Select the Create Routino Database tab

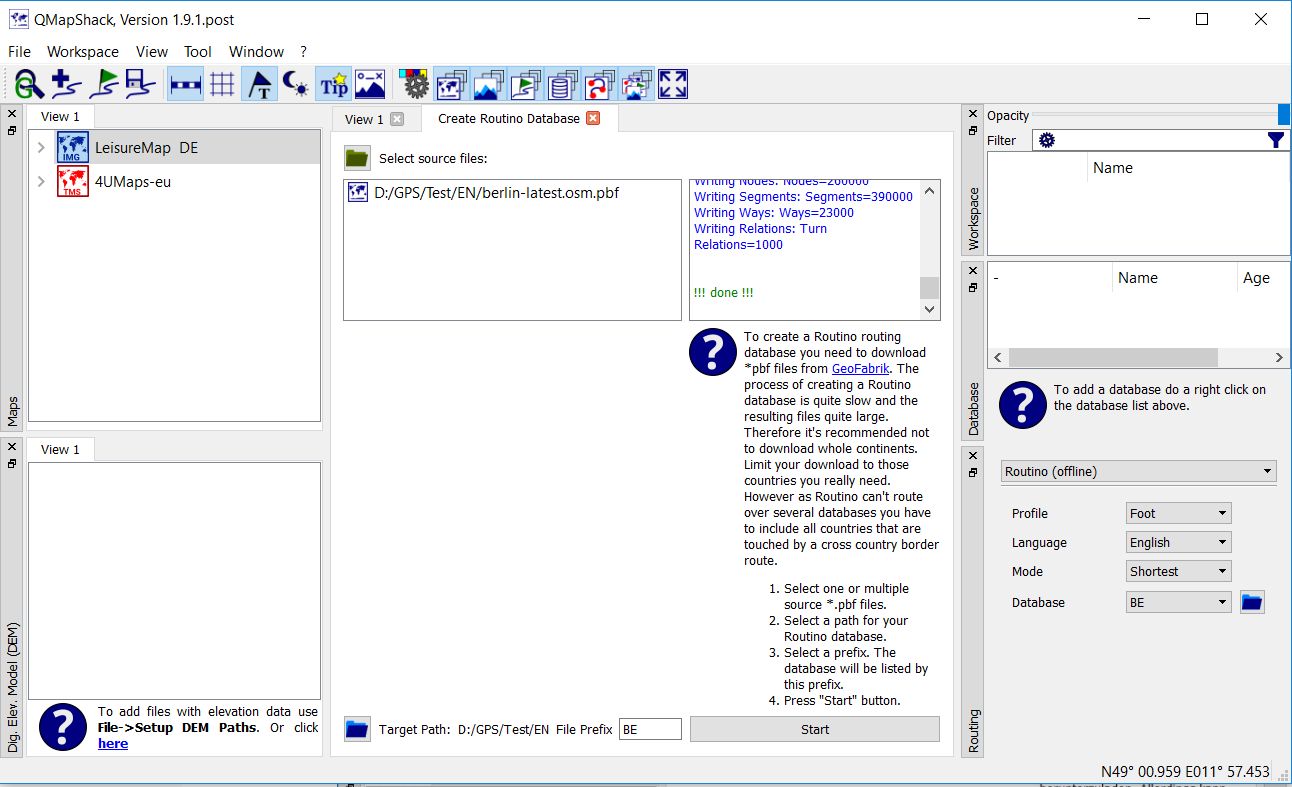(508, 118)
